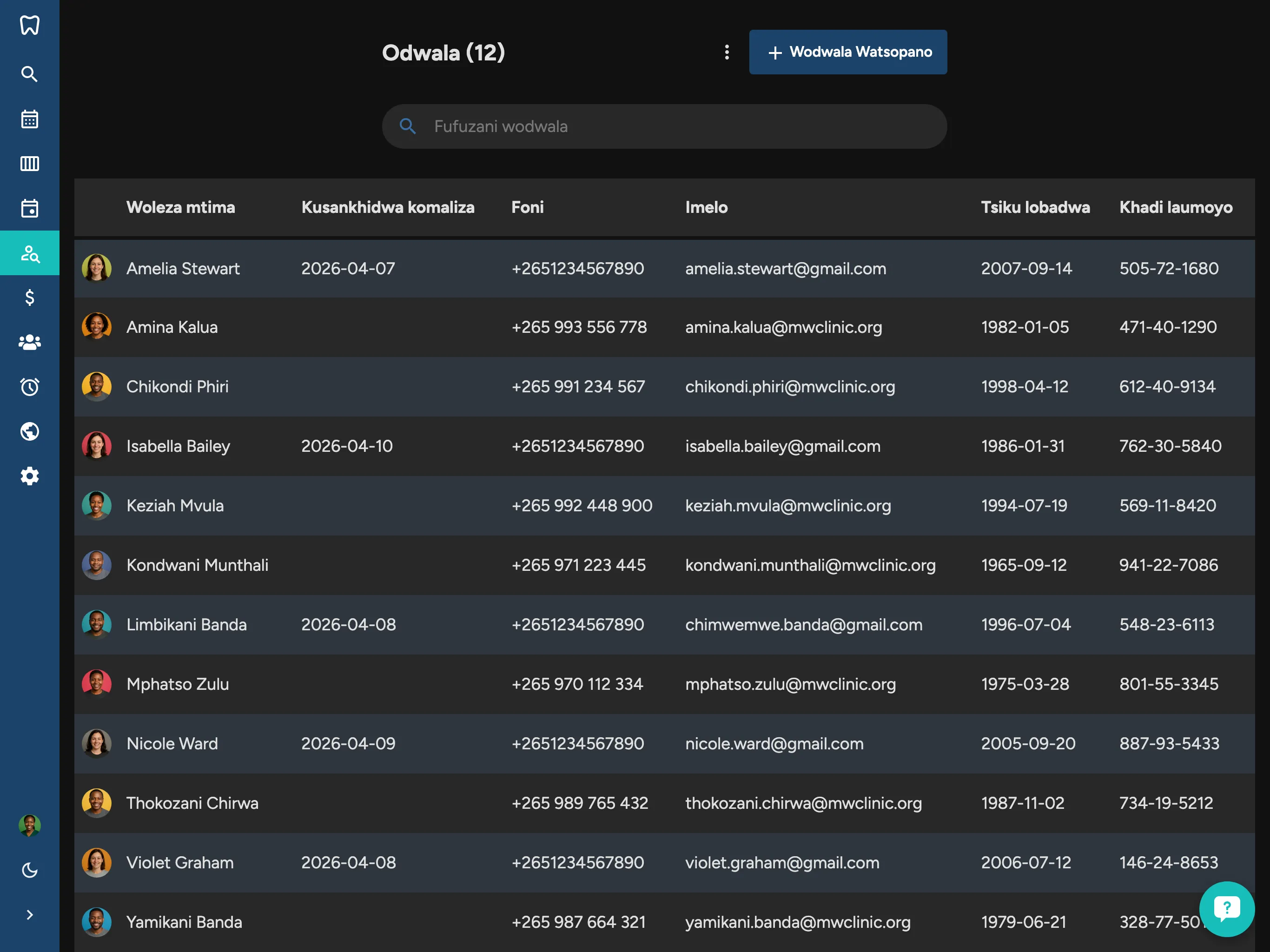Click the tooth logo icon
The height and width of the screenshot is (952, 1270).
(x=29, y=25)
